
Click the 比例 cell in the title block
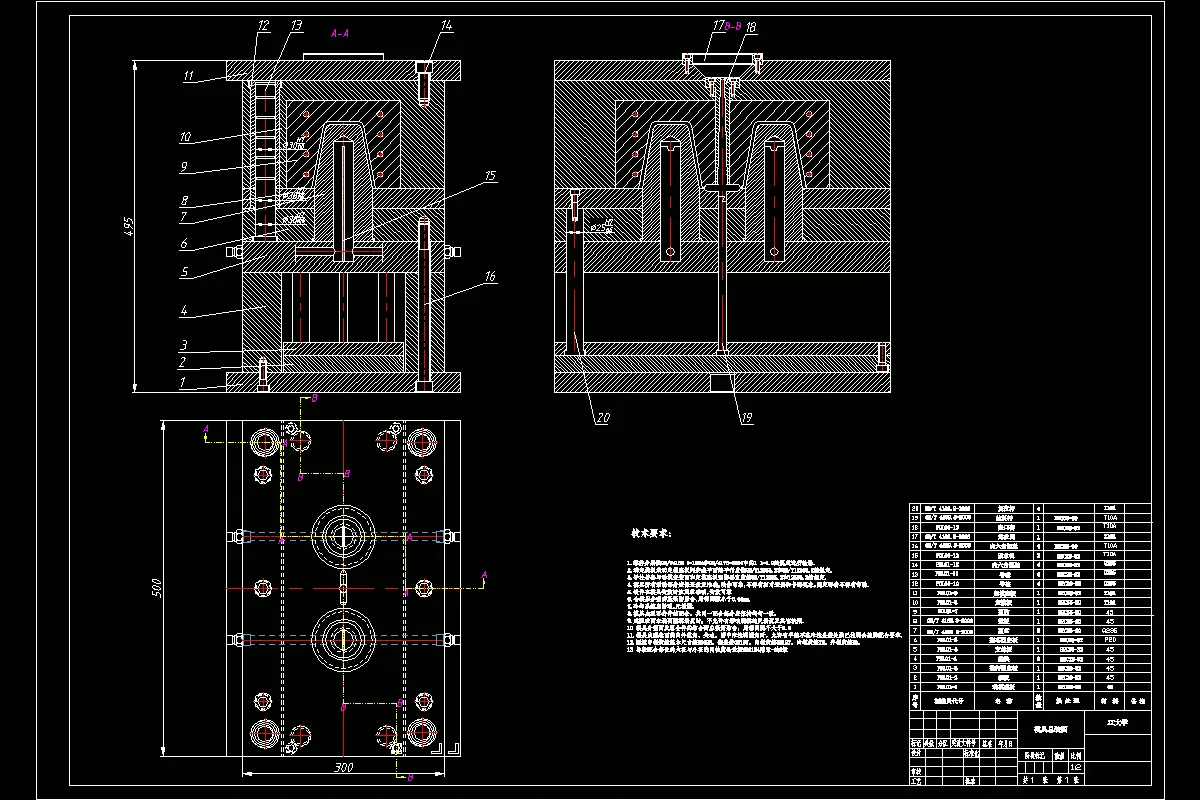click(x=1075, y=756)
